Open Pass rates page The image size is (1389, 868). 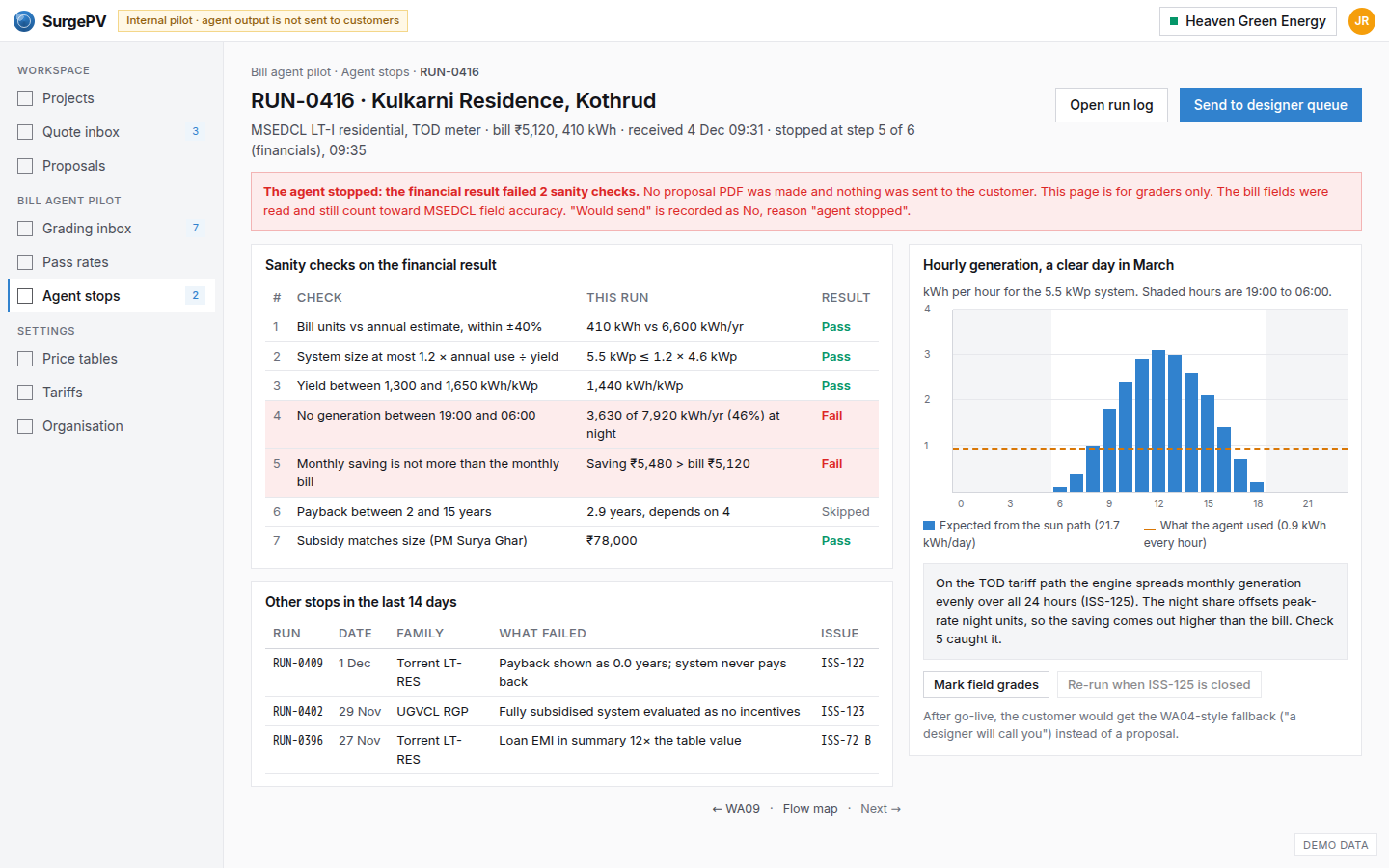111,262
